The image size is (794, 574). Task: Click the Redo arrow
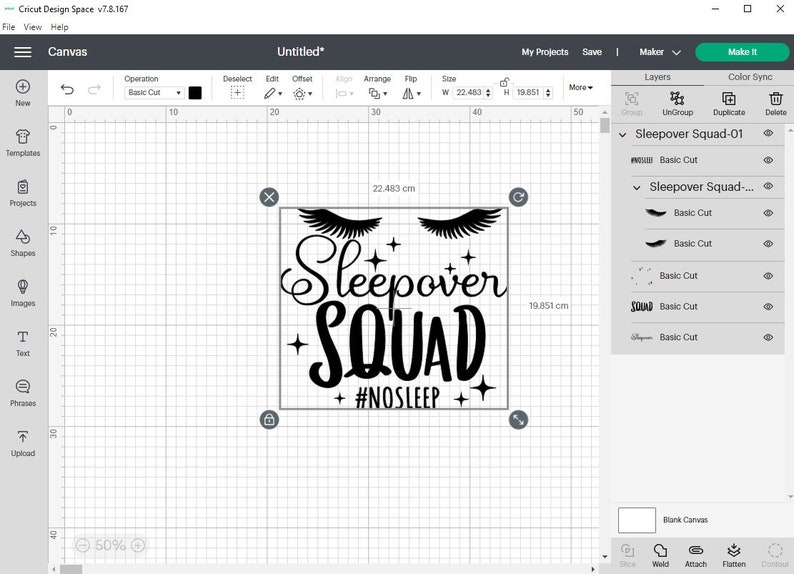tap(94, 90)
